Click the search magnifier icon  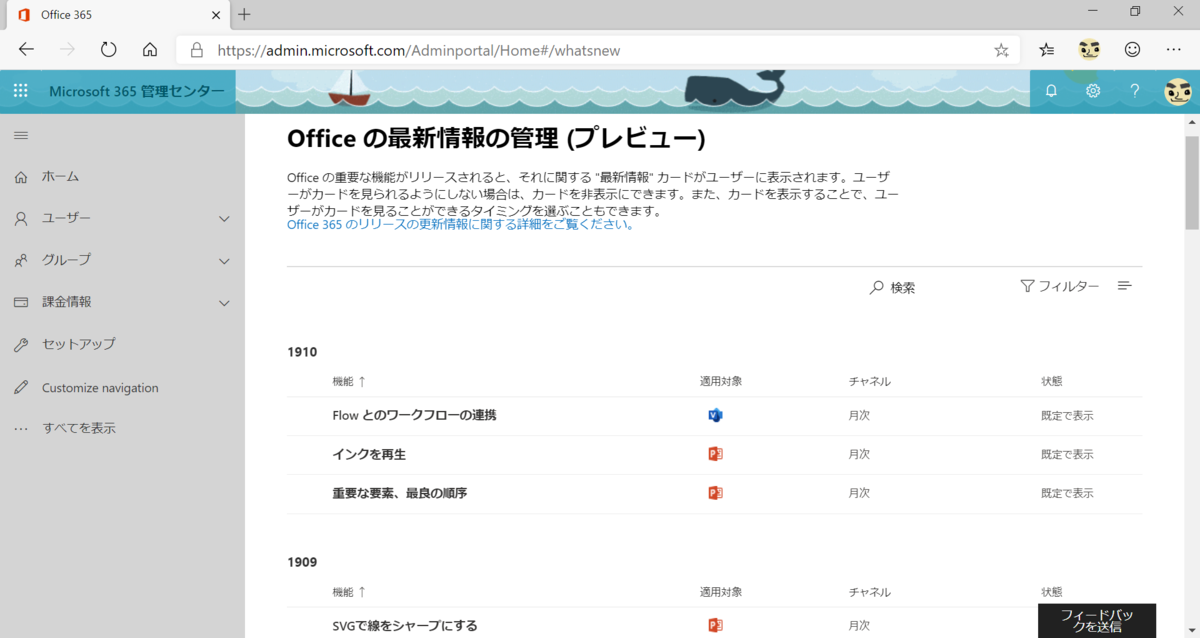[877, 287]
